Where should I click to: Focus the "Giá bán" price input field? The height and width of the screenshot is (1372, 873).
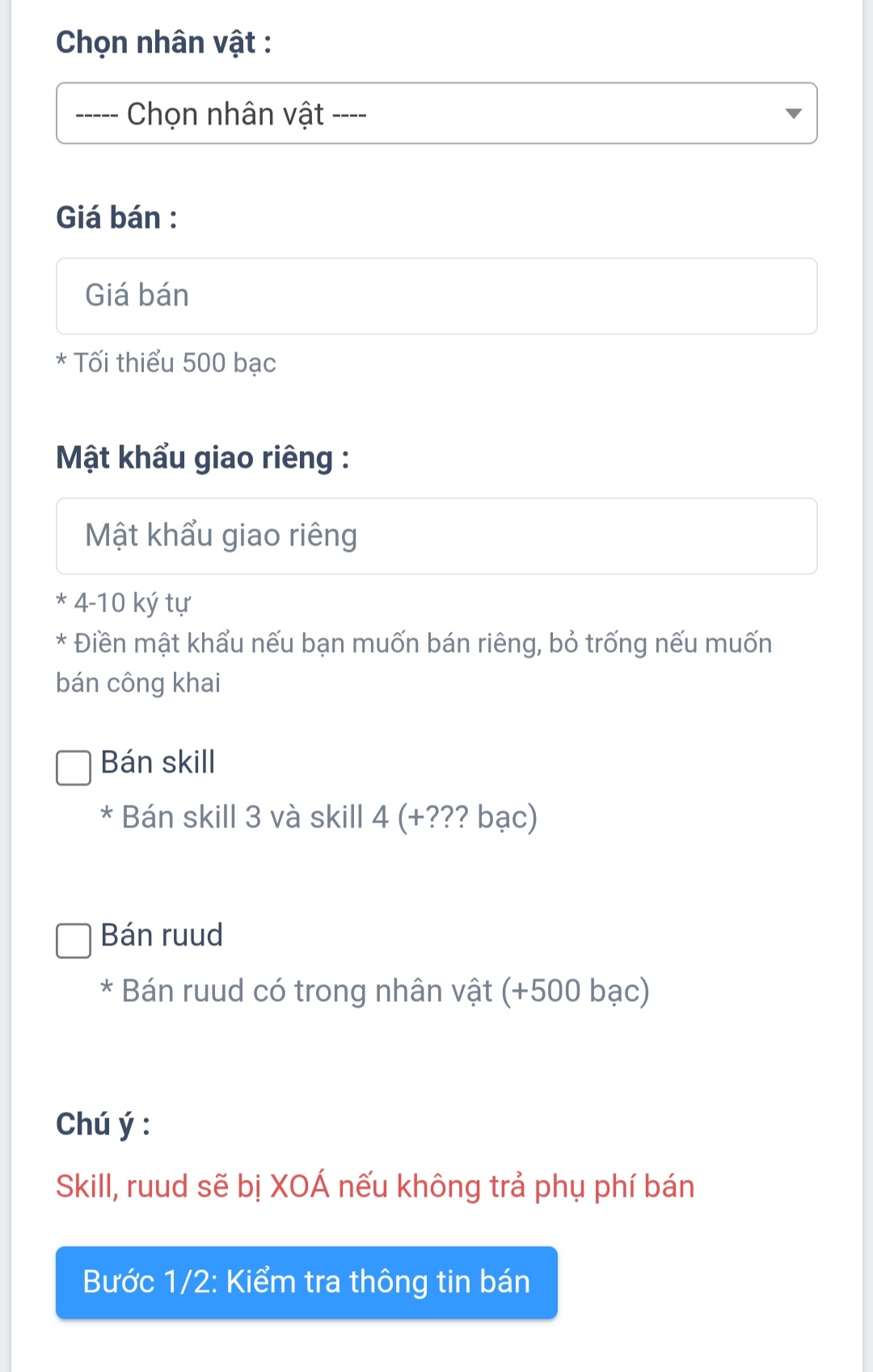pyautogui.click(x=436, y=296)
